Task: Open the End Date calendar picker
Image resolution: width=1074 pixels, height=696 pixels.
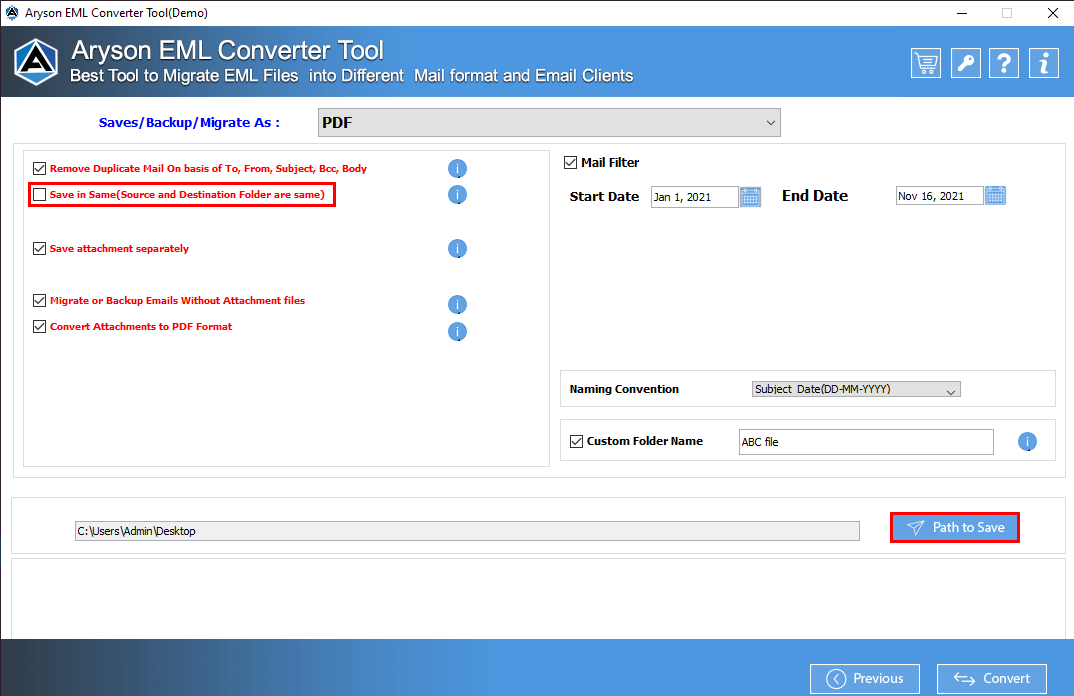Action: click(x=995, y=196)
